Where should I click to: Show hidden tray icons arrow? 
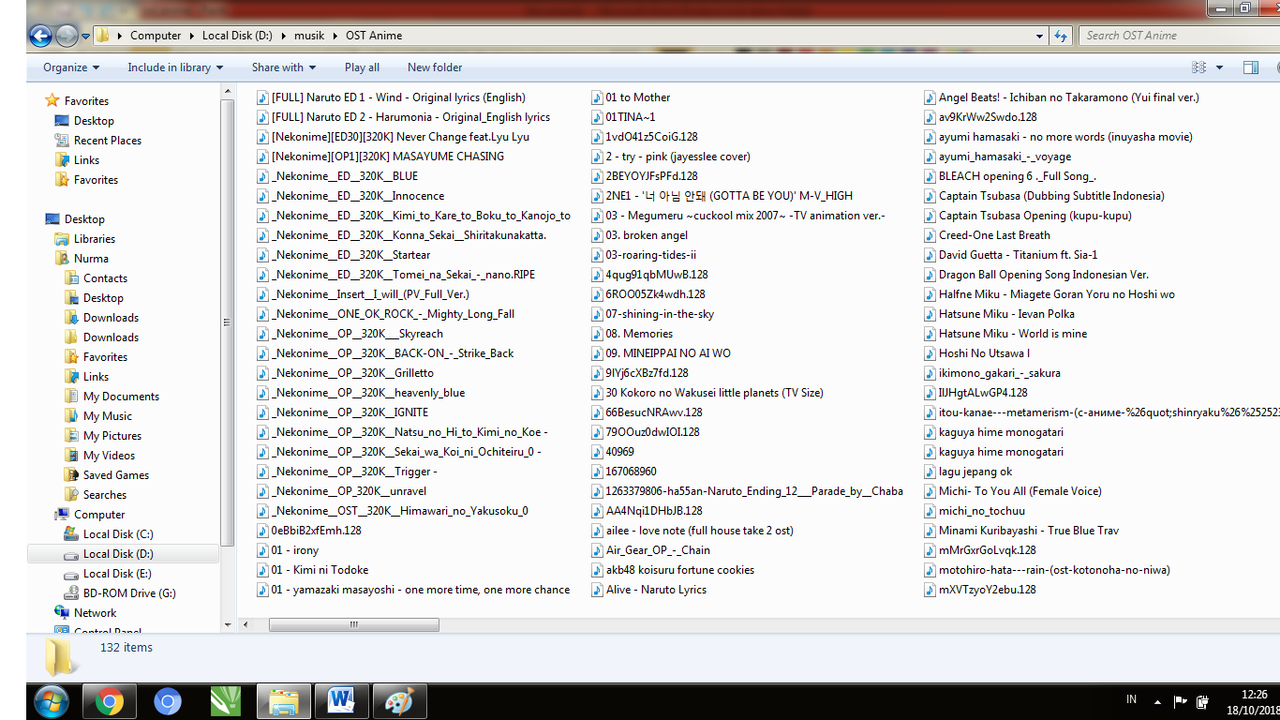point(1158,701)
